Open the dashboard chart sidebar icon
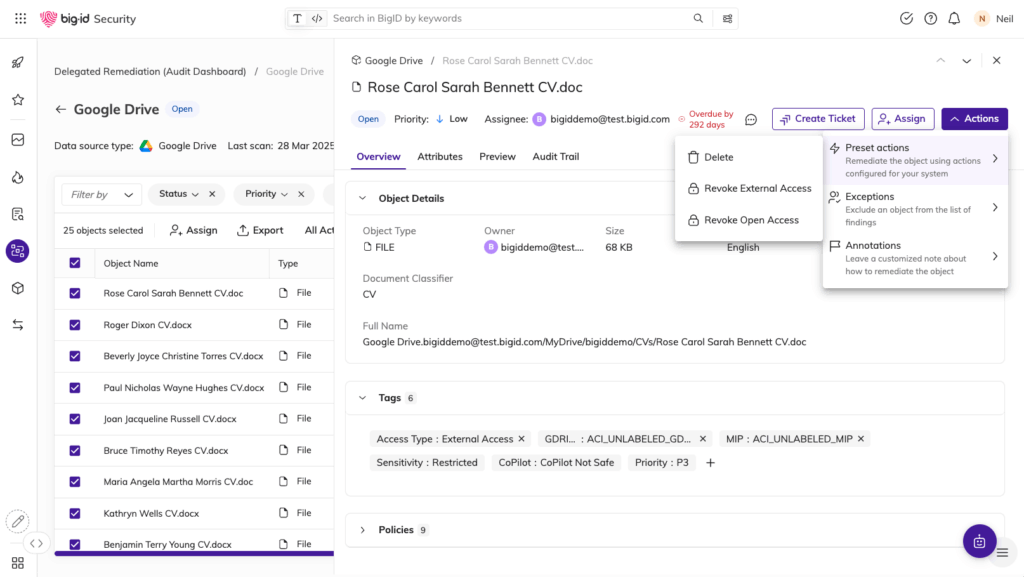Screen dimensions: 1024x577 (x=18, y=140)
